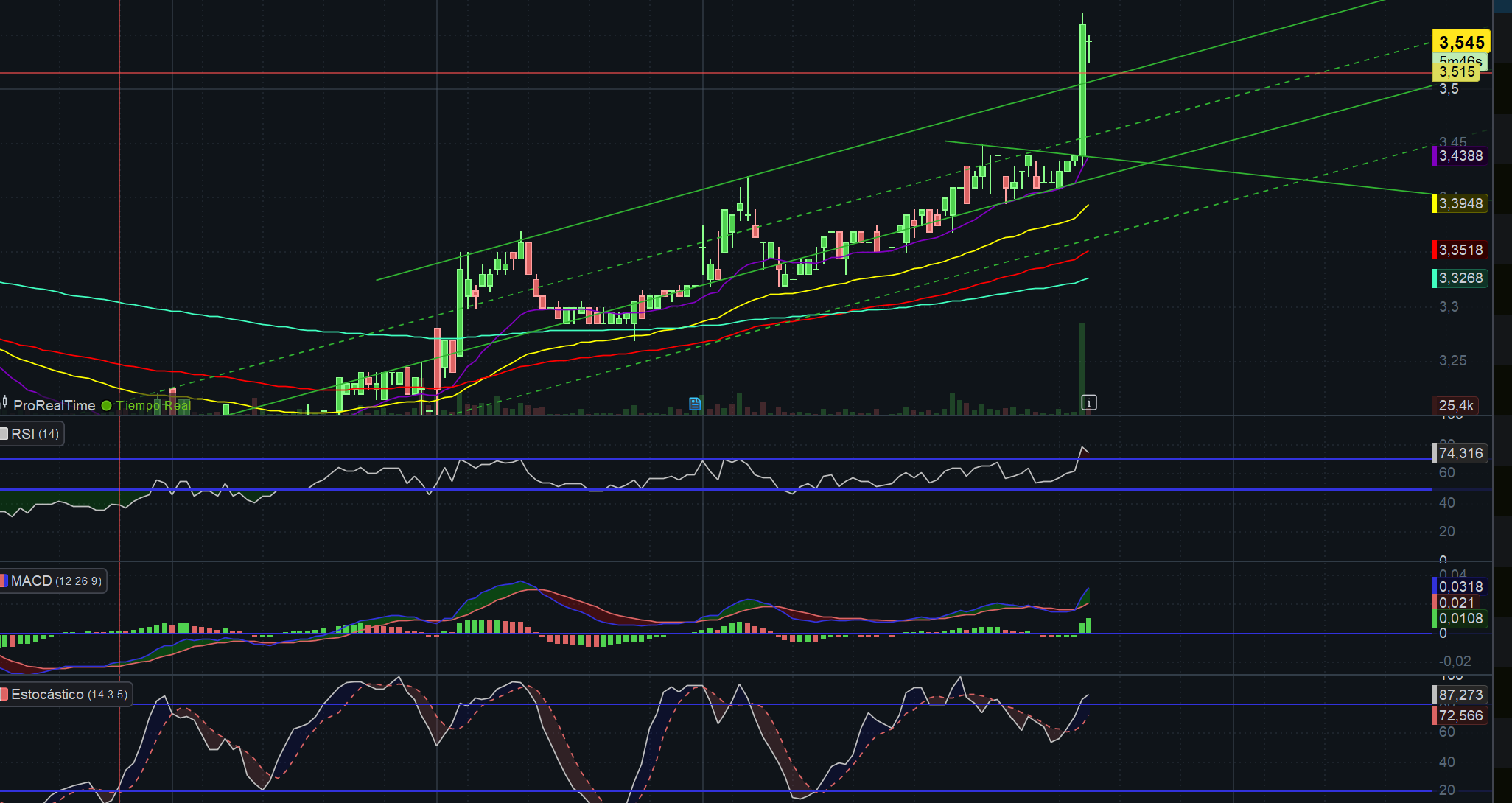Click the ProRealTime label on the chart
The image size is (1512, 803).
pos(55,405)
